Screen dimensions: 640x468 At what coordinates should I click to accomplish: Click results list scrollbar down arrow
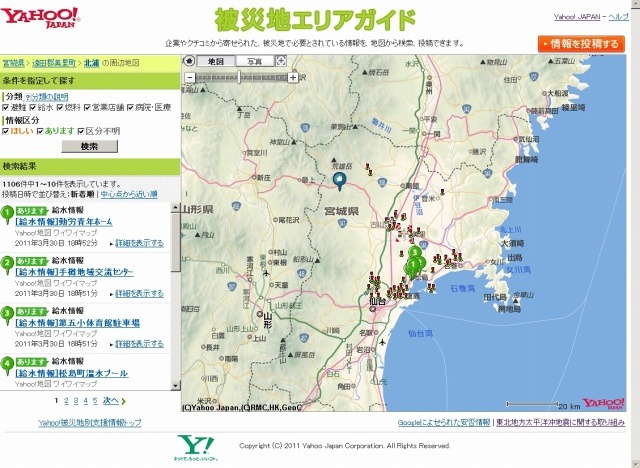pyautogui.click(x=176, y=385)
